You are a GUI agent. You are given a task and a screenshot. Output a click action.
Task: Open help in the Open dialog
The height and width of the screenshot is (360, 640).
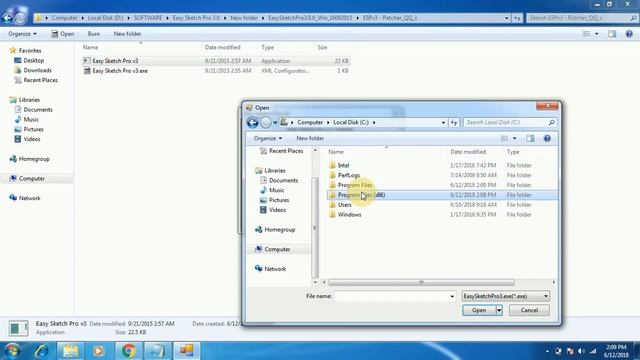pos(547,138)
